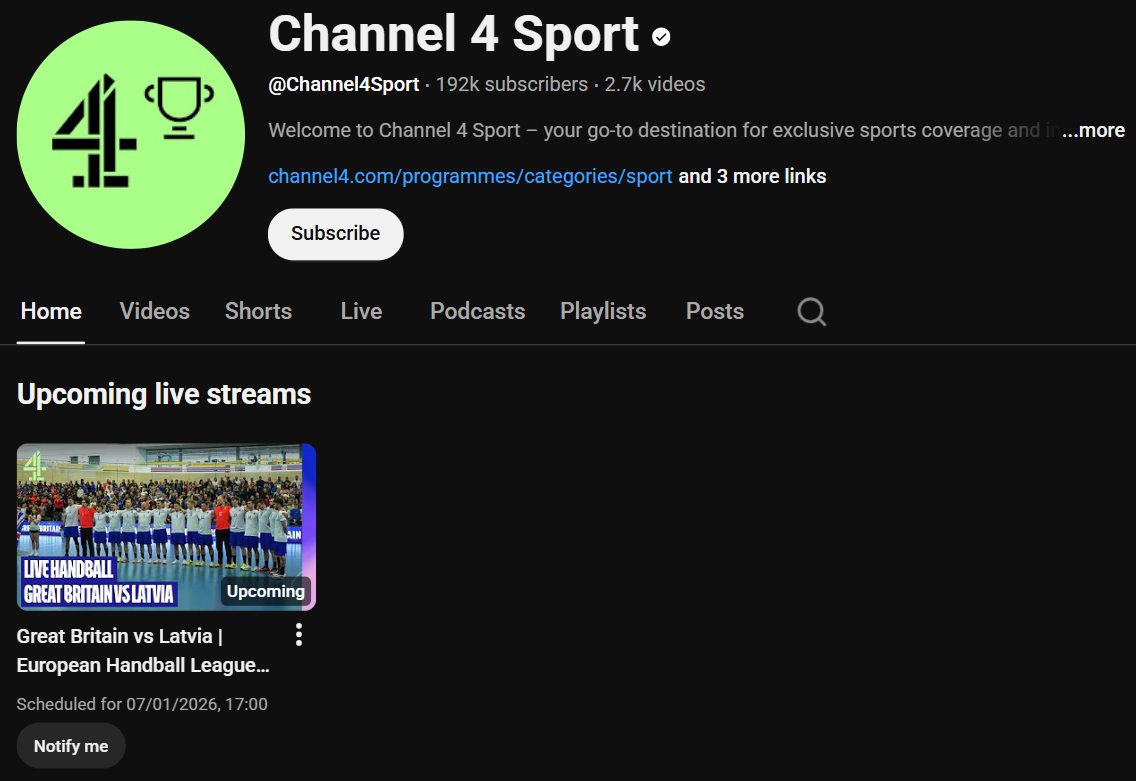Click the 192k subscribers text

coord(511,85)
